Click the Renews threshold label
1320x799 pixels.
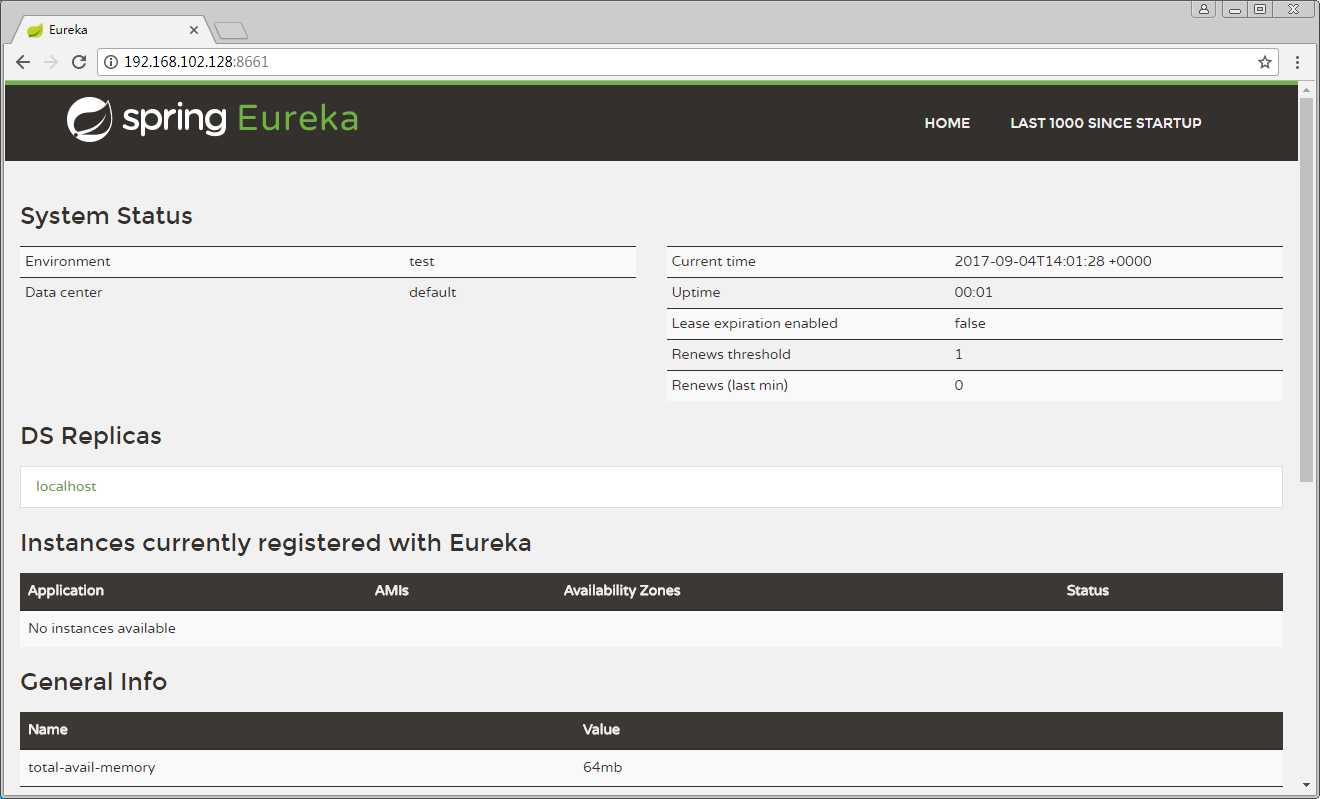pyautogui.click(x=731, y=354)
